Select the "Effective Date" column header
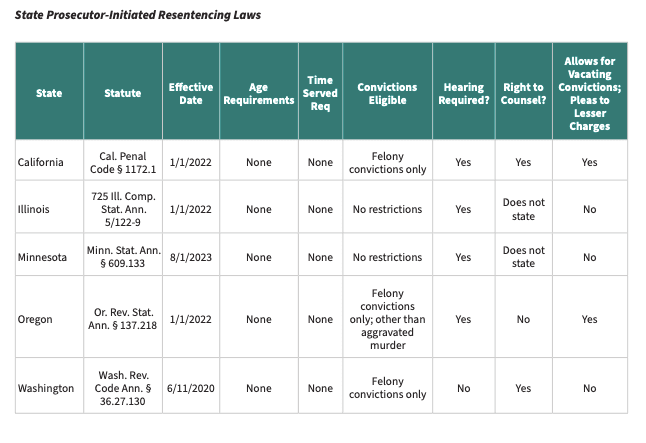 click(x=190, y=94)
